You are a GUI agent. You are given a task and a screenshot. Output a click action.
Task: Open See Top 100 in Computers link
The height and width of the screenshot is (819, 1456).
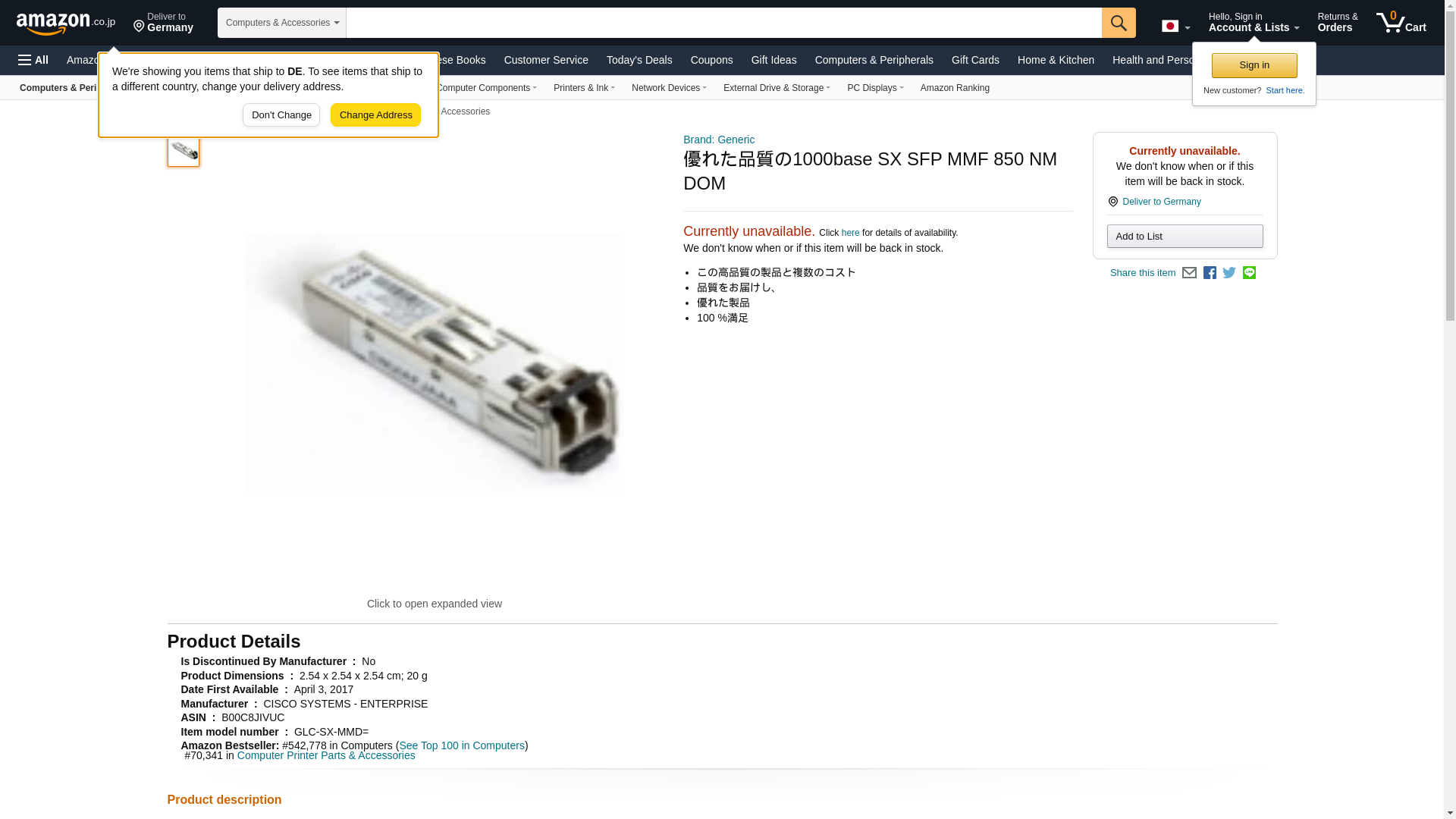coord(462,745)
